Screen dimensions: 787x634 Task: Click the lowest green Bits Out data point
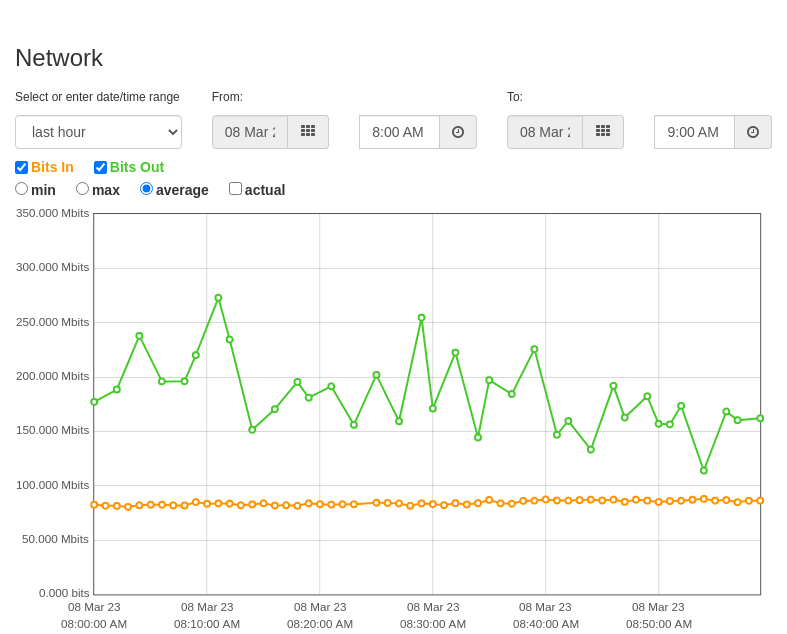click(704, 470)
